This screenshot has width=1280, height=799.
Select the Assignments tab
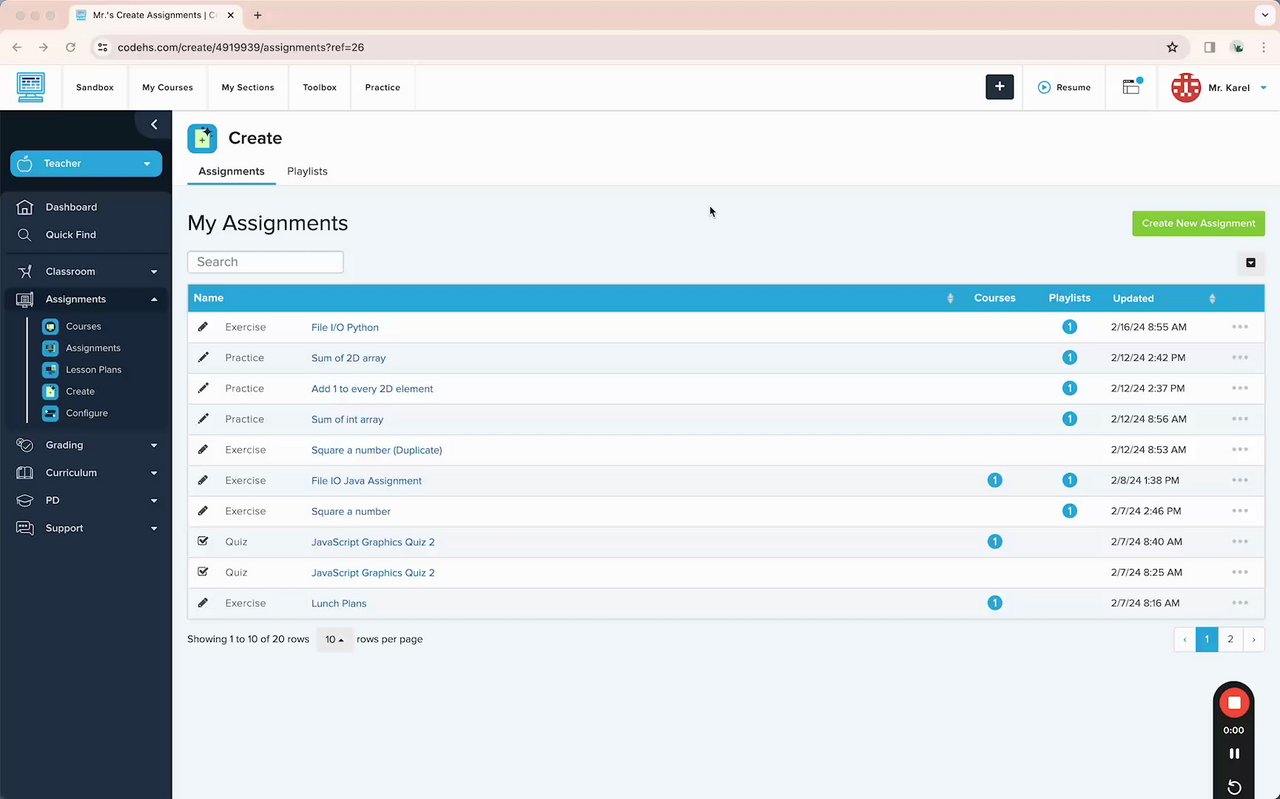pos(231,171)
